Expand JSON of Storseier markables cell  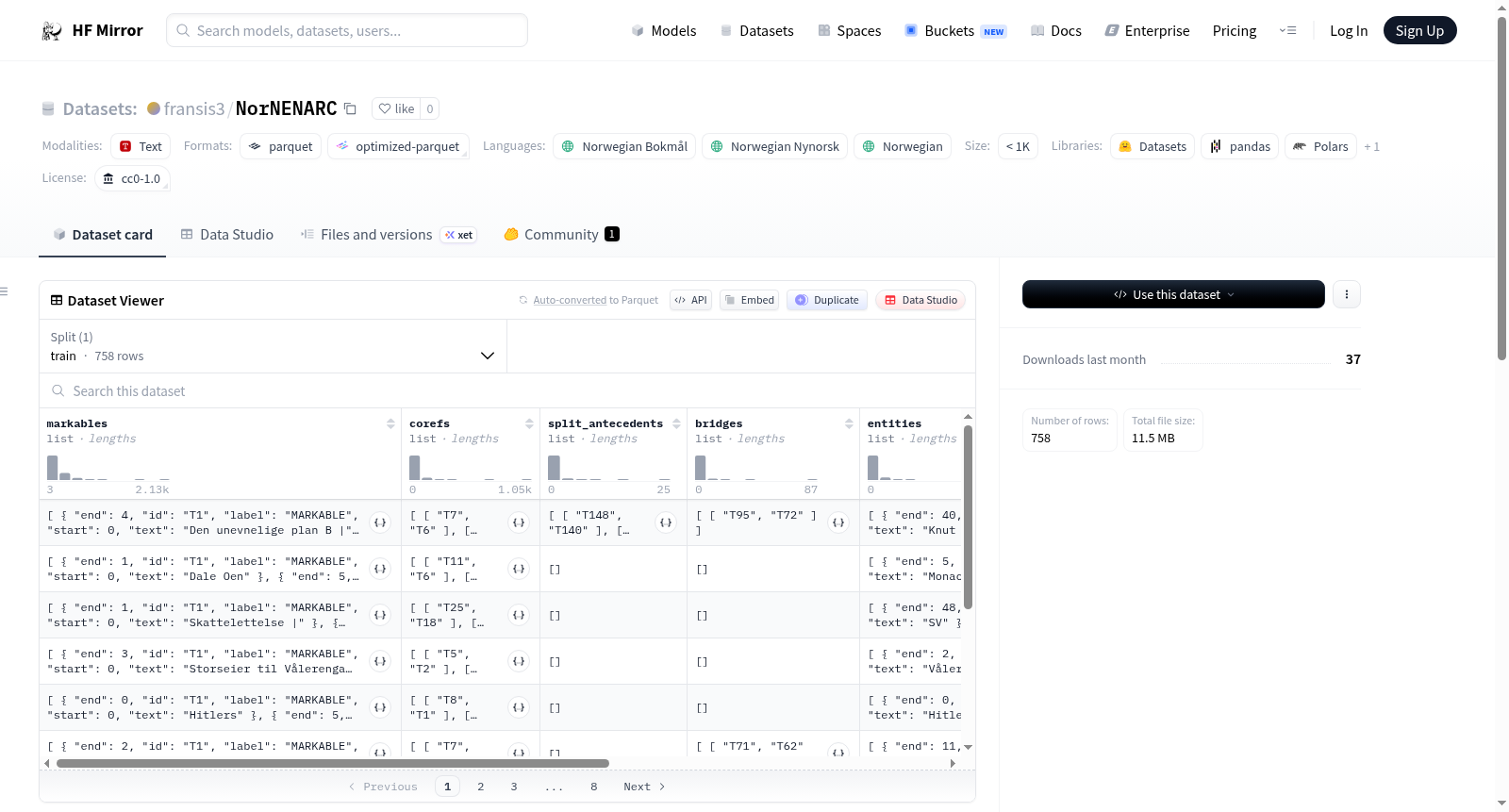380,661
